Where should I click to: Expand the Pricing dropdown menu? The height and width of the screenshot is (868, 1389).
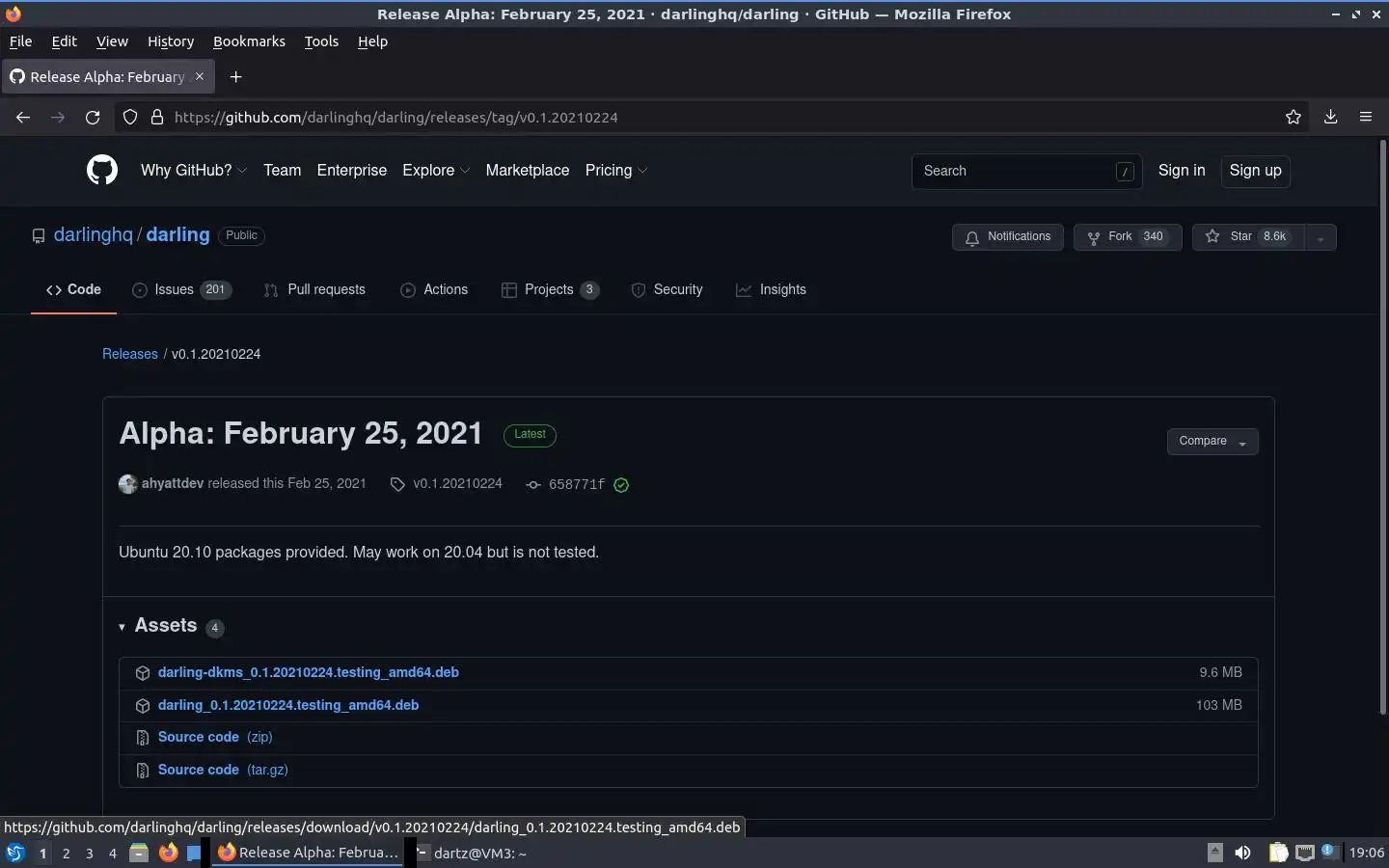[616, 171]
